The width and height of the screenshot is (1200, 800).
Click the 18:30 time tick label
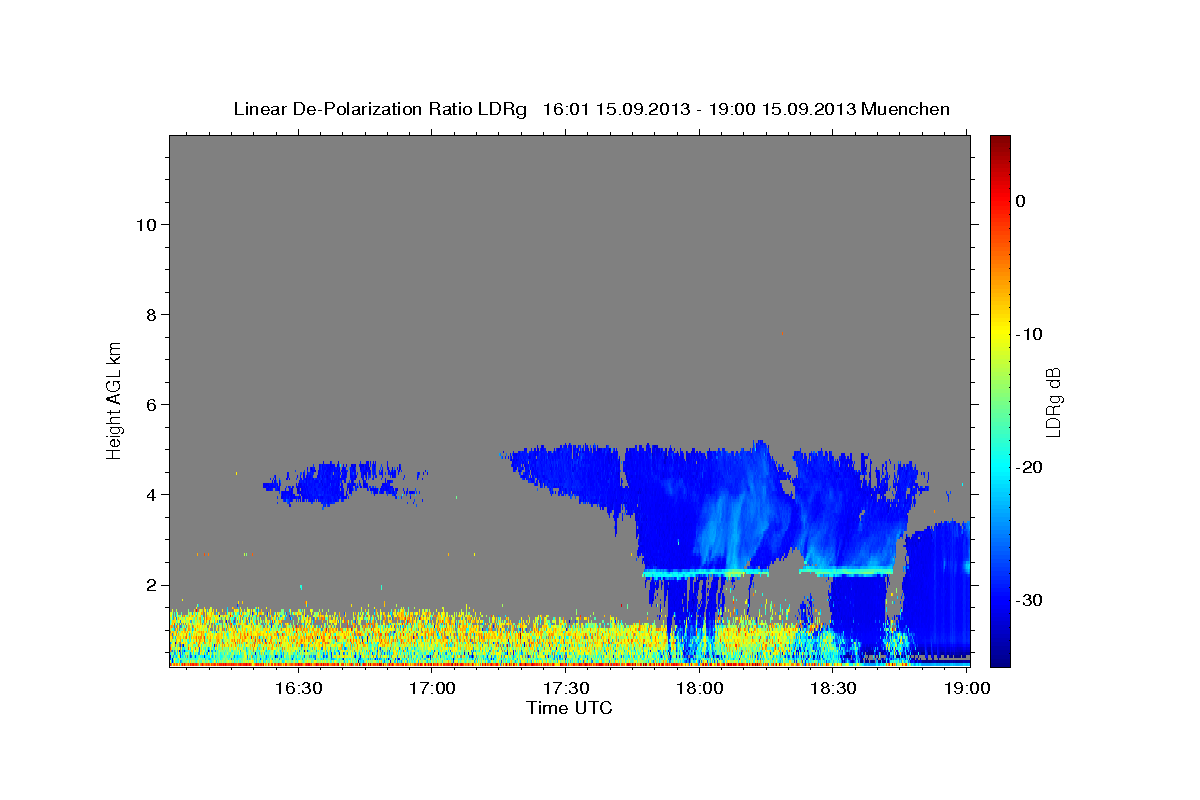coord(833,688)
